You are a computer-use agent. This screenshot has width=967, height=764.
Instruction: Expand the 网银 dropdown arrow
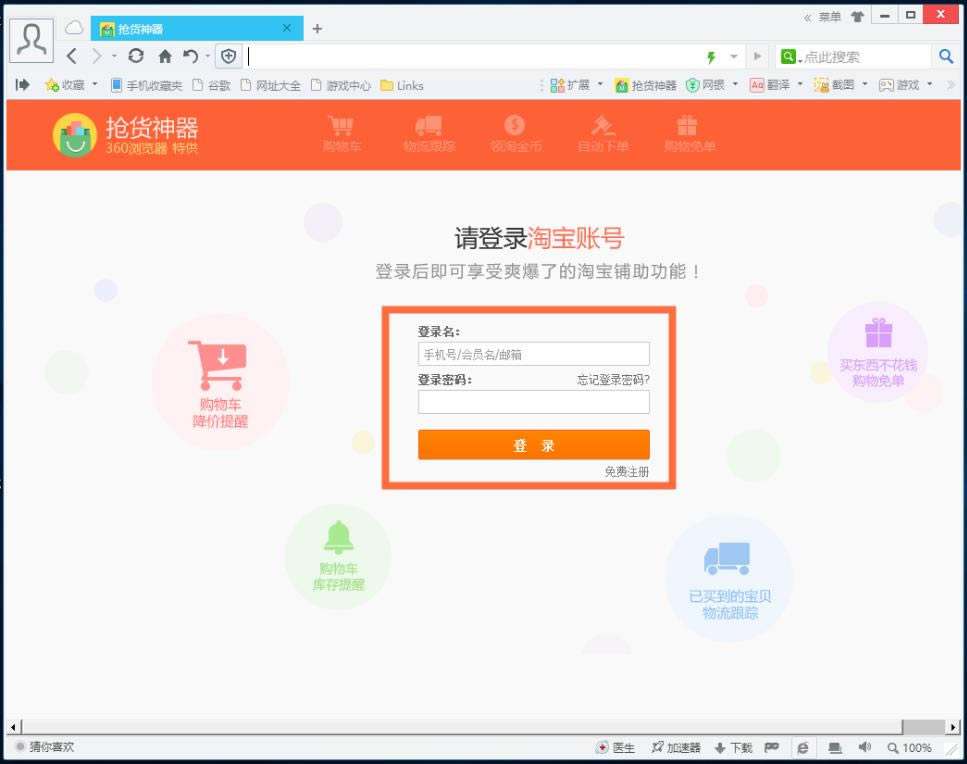coord(735,84)
